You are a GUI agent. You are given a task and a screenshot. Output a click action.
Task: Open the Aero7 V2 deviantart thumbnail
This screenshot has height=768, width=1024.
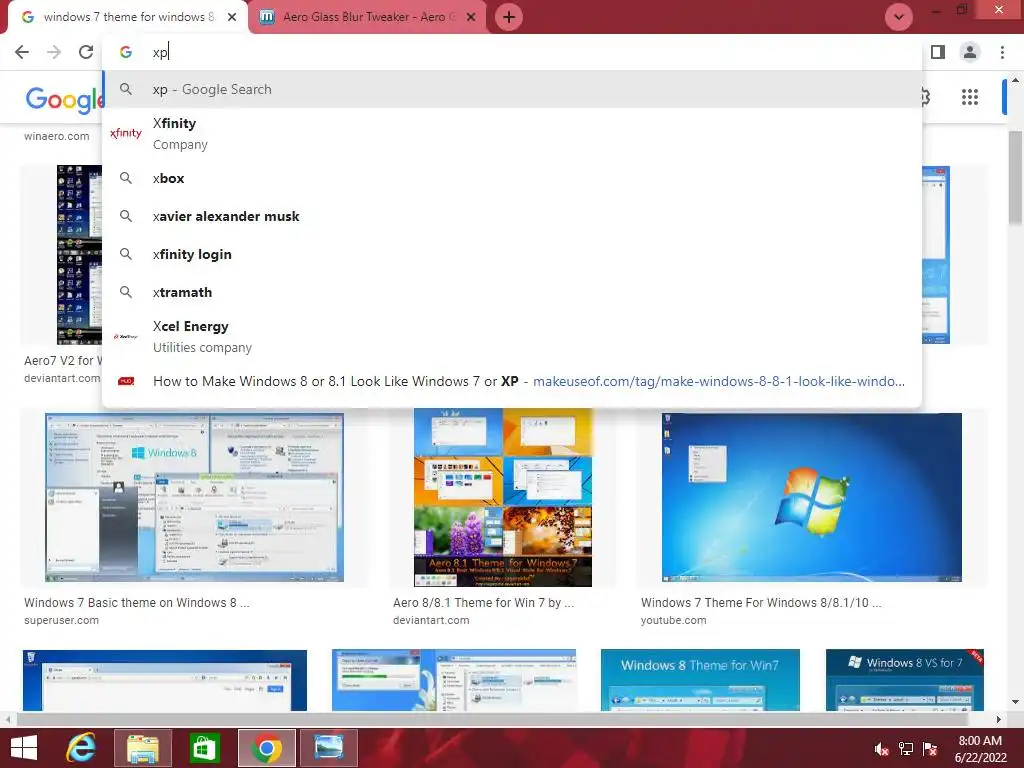(79, 255)
